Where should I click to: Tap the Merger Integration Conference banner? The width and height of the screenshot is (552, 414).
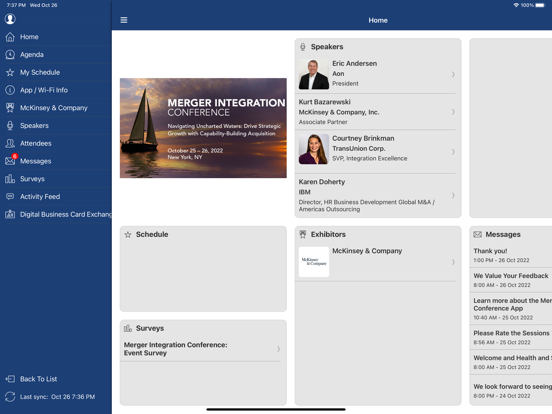click(x=203, y=128)
